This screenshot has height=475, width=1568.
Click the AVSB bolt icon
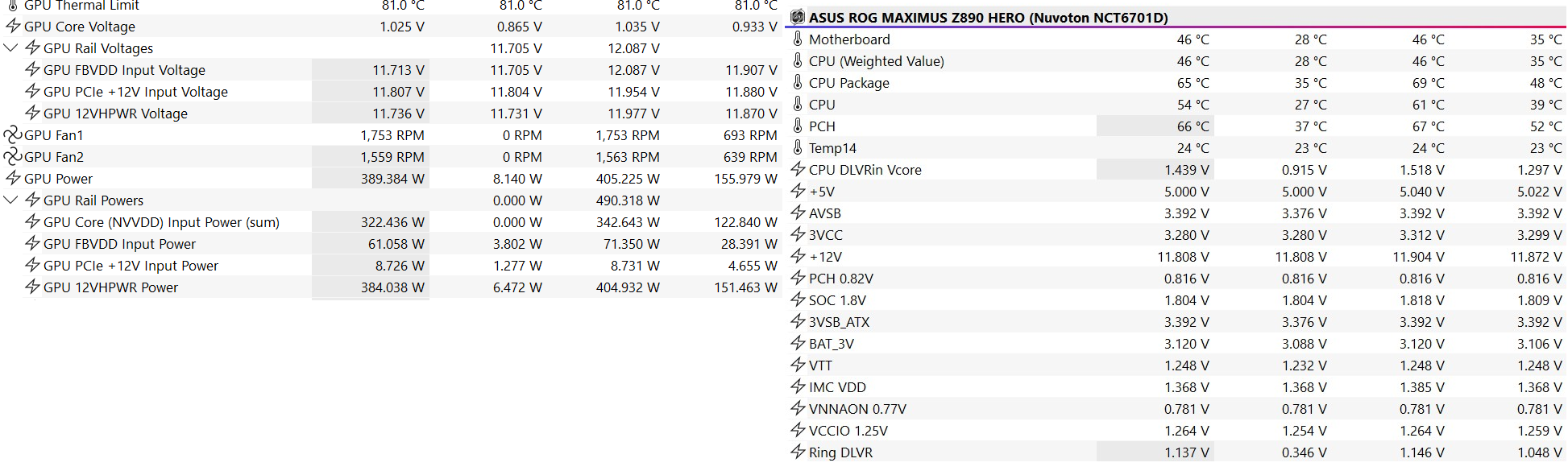[798, 213]
